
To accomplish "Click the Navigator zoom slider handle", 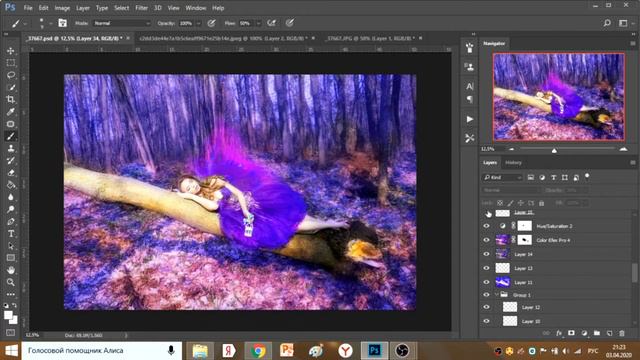I will pos(554,151).
